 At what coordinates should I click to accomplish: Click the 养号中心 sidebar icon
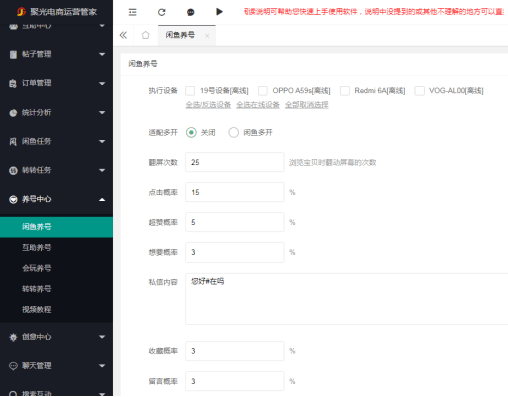point(13,199)
